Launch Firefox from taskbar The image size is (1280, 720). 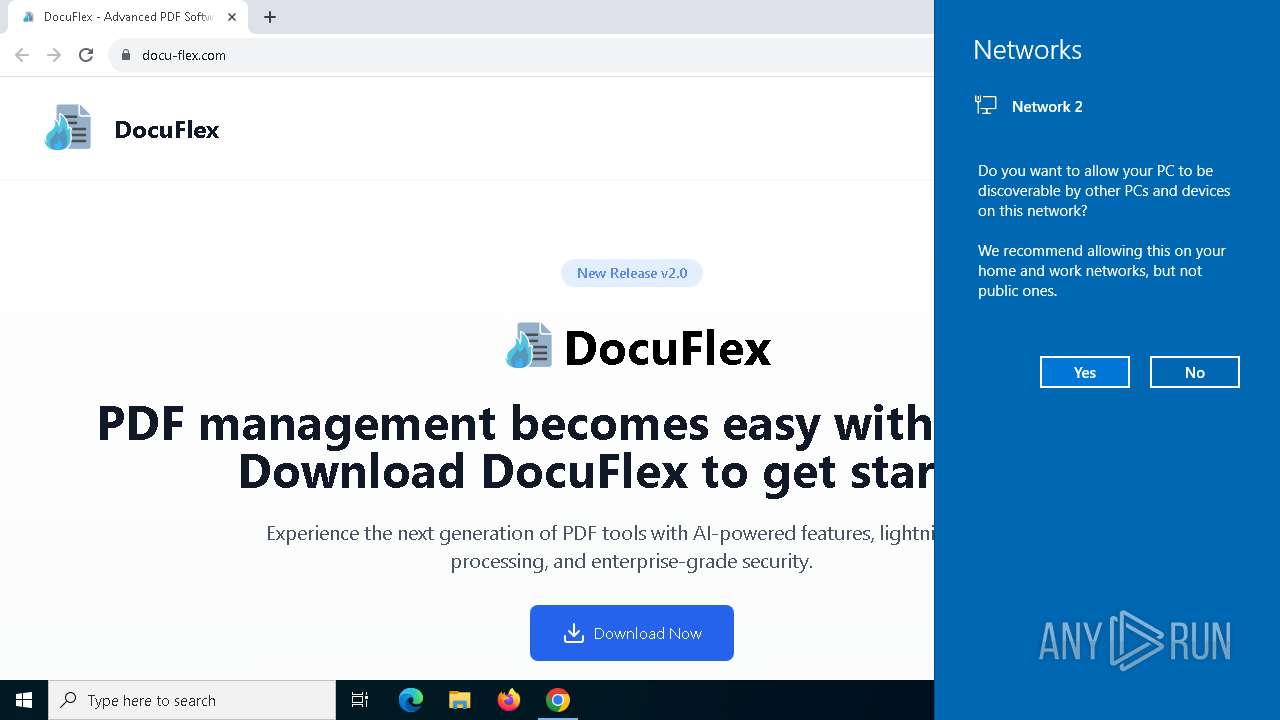pos(509,700)
